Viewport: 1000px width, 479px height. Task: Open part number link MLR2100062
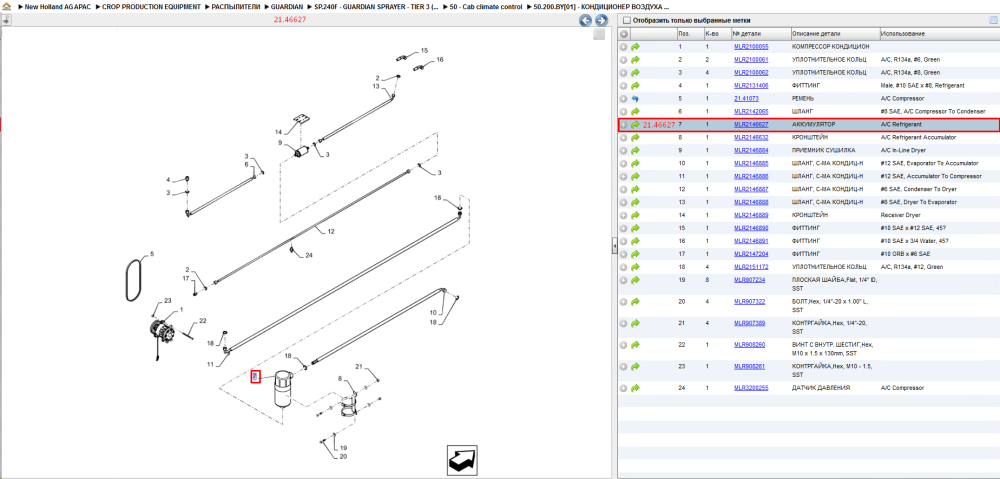pyautogui.click(x=751, y=73)
